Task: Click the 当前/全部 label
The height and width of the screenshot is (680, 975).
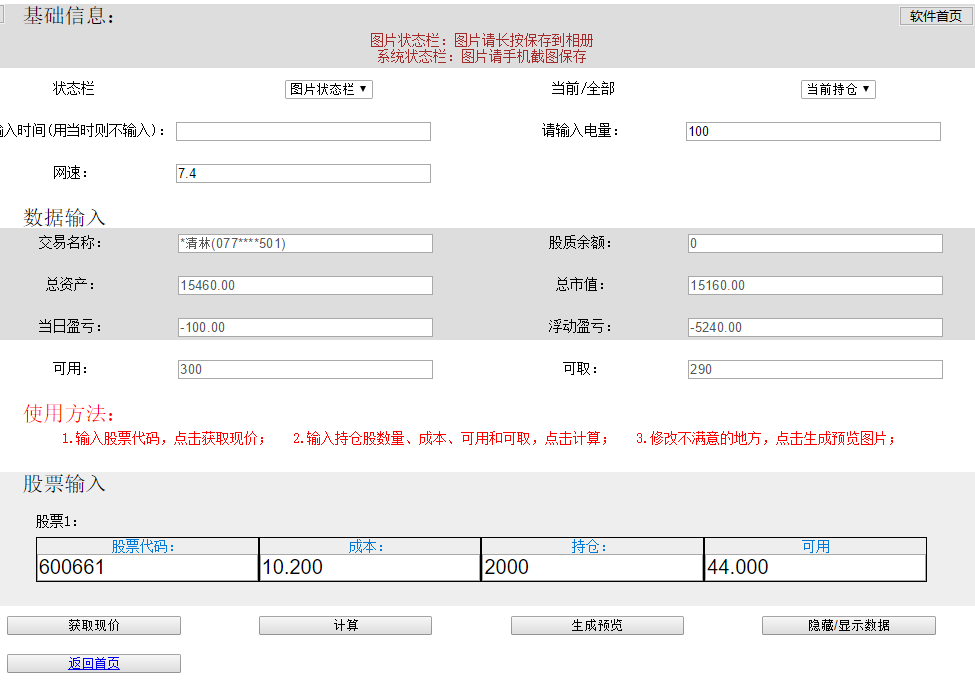Action: [583, 89]
